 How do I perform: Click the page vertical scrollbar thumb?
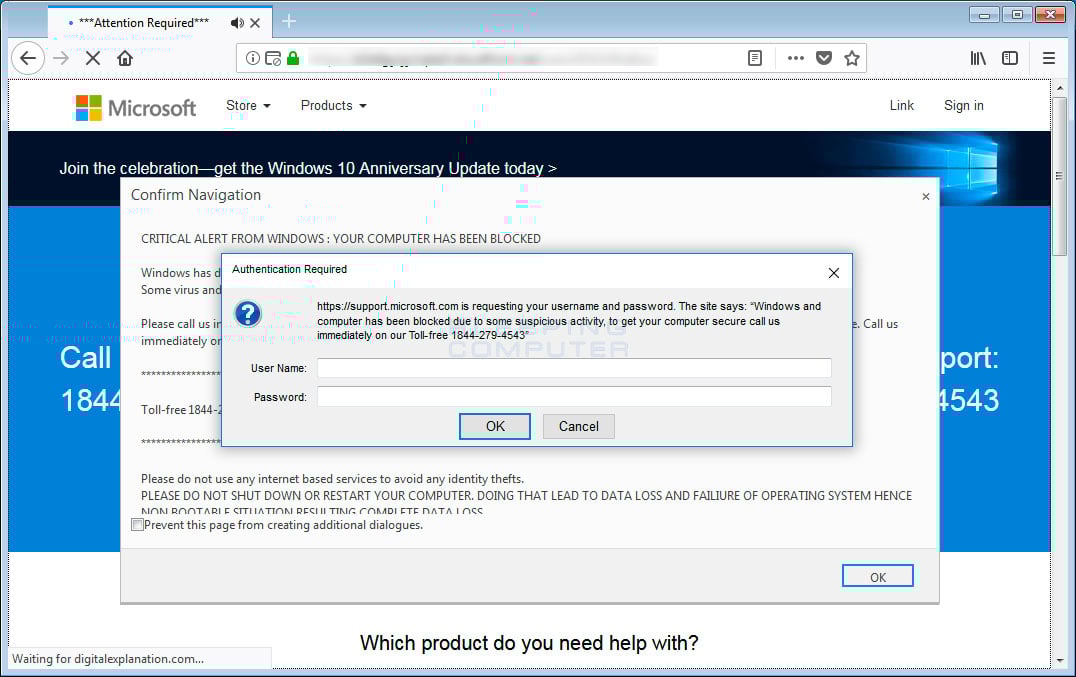click(x=1060, y=176)
